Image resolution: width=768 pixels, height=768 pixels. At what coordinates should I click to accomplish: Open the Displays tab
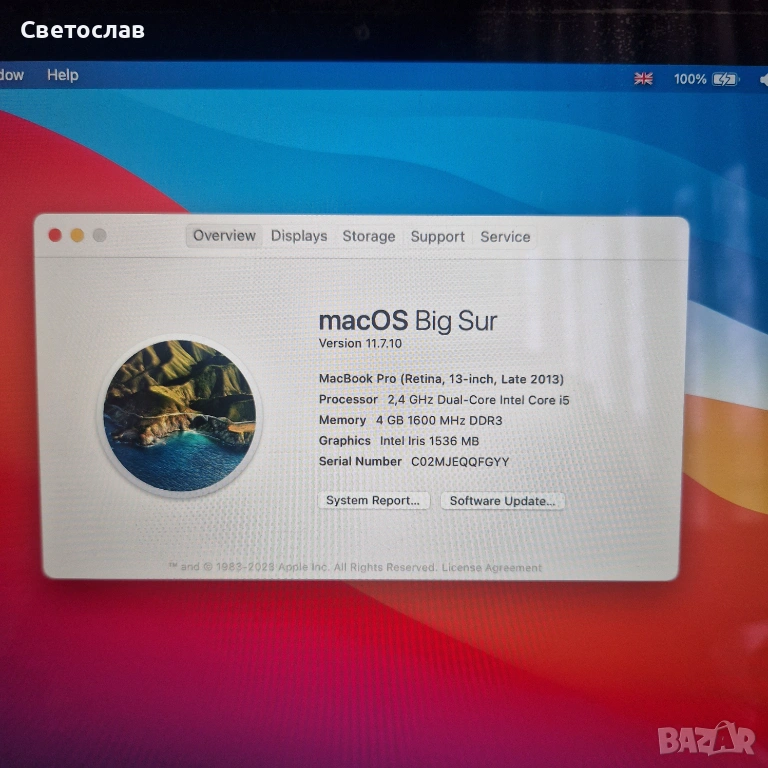[x=299, y=236]
